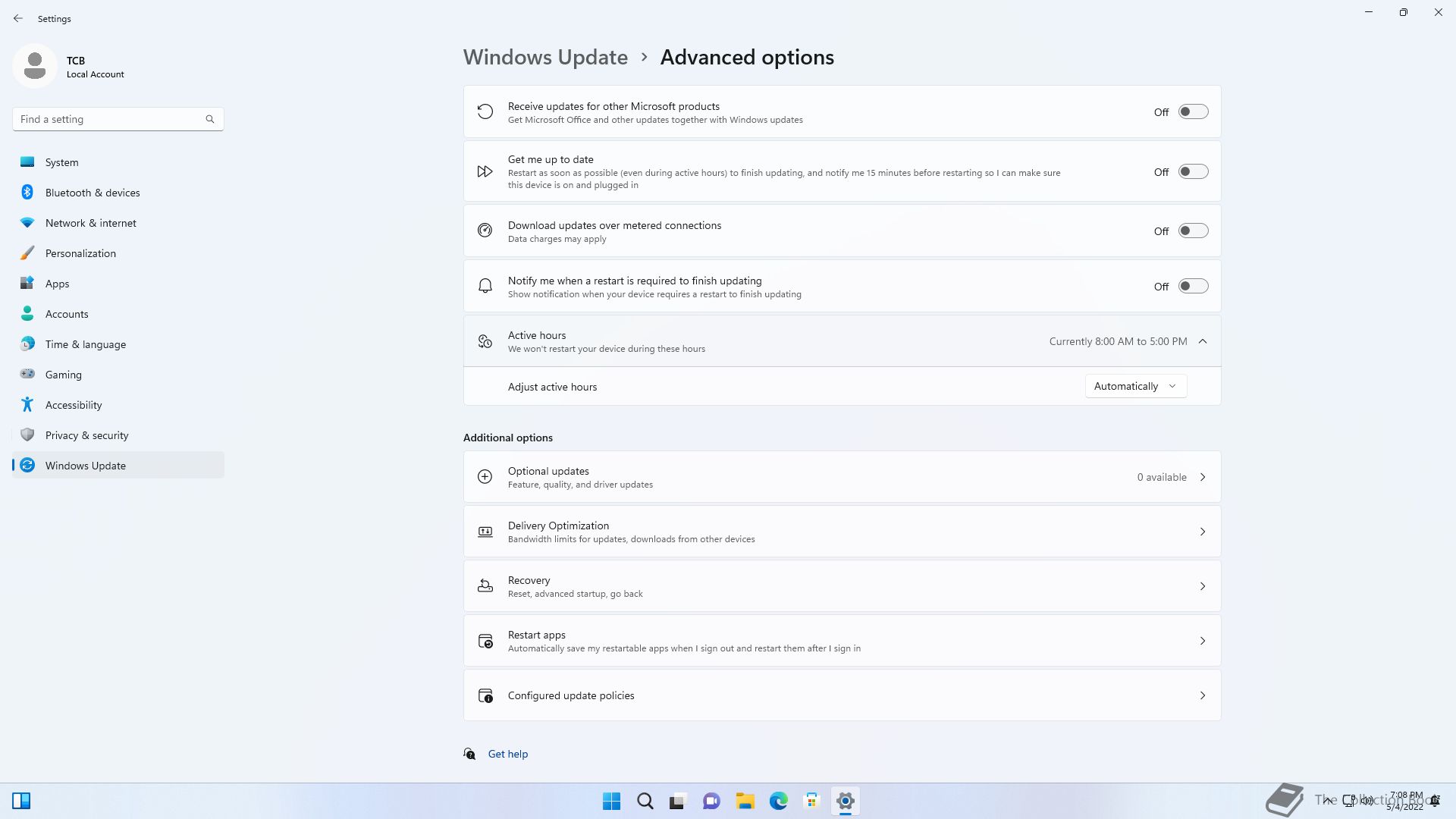Open Personalization settings page
The image size is (1456, 819).
(118, 253)
